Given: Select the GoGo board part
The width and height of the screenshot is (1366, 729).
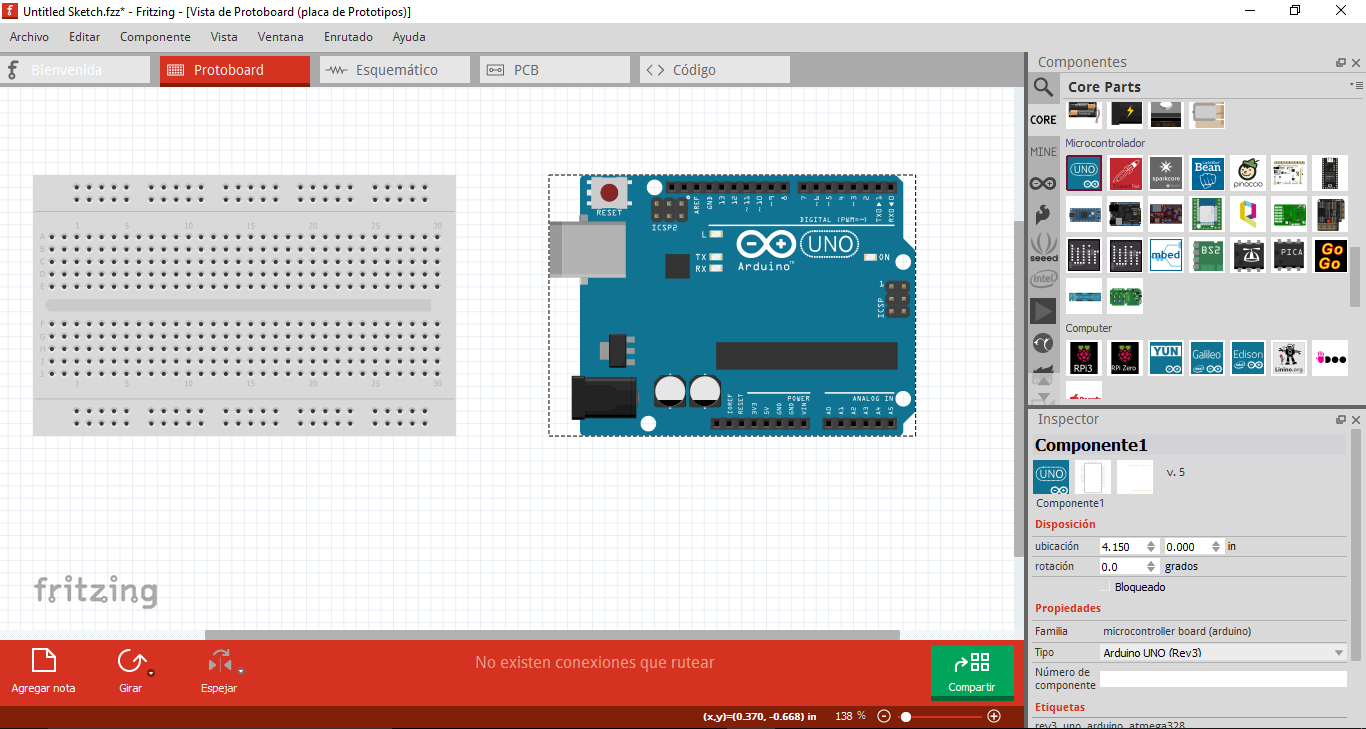Looking at the screenshot, I should coord(1330,255).
